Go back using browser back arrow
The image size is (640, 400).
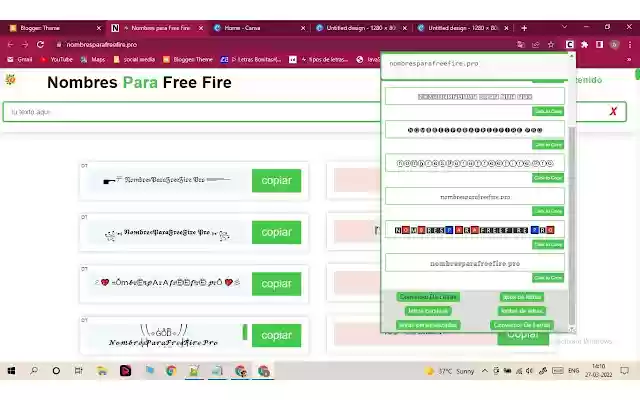pos(11,44)
